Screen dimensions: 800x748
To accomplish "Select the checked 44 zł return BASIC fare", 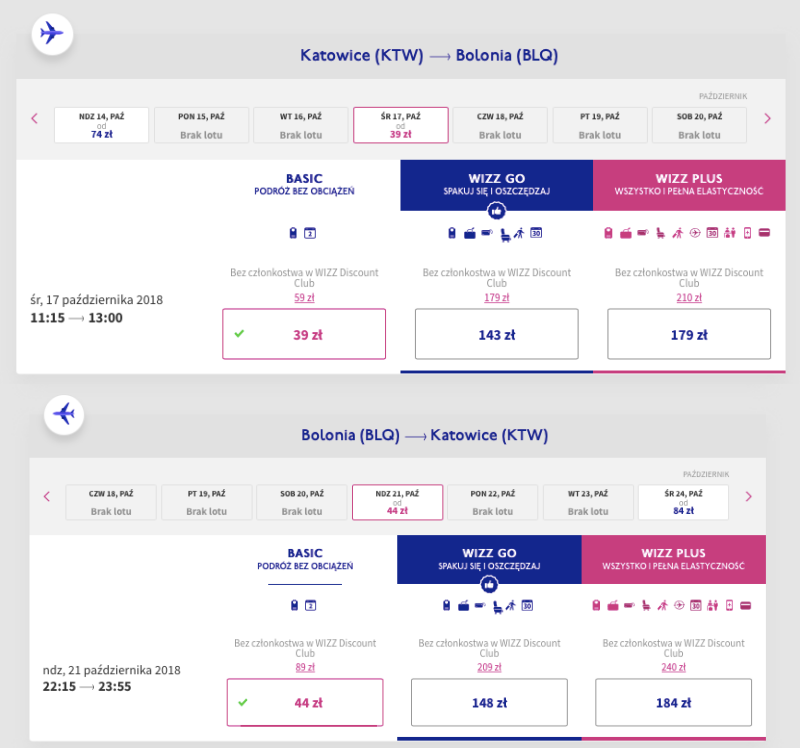I will pyautogui.click(x=305, y=702).
